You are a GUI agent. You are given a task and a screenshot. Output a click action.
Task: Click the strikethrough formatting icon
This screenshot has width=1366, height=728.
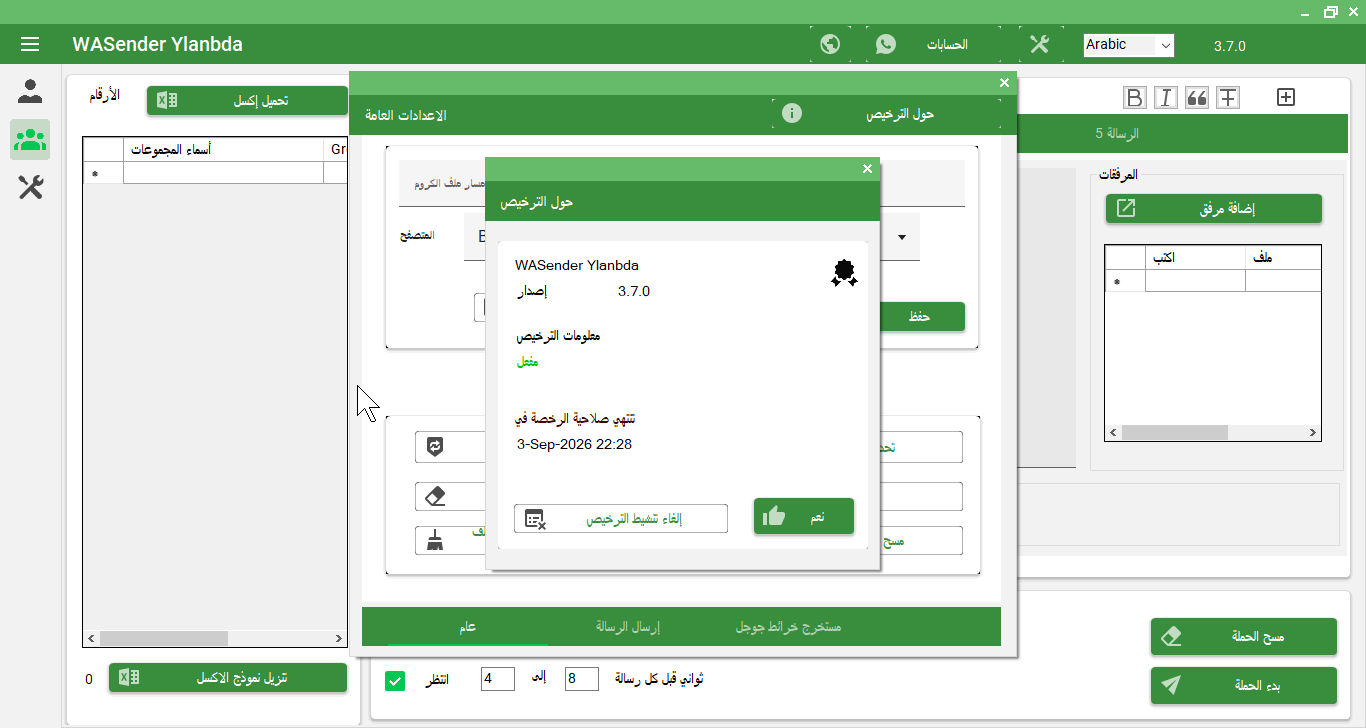[1227, 97]
